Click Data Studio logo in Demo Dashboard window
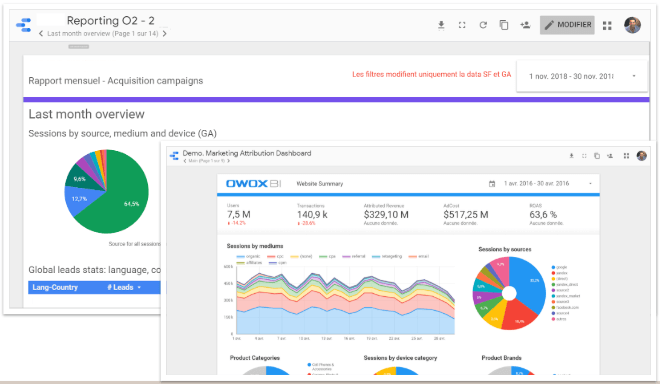Image resolution: width=660 pixels, height=384 pixels. coord(174,156)
